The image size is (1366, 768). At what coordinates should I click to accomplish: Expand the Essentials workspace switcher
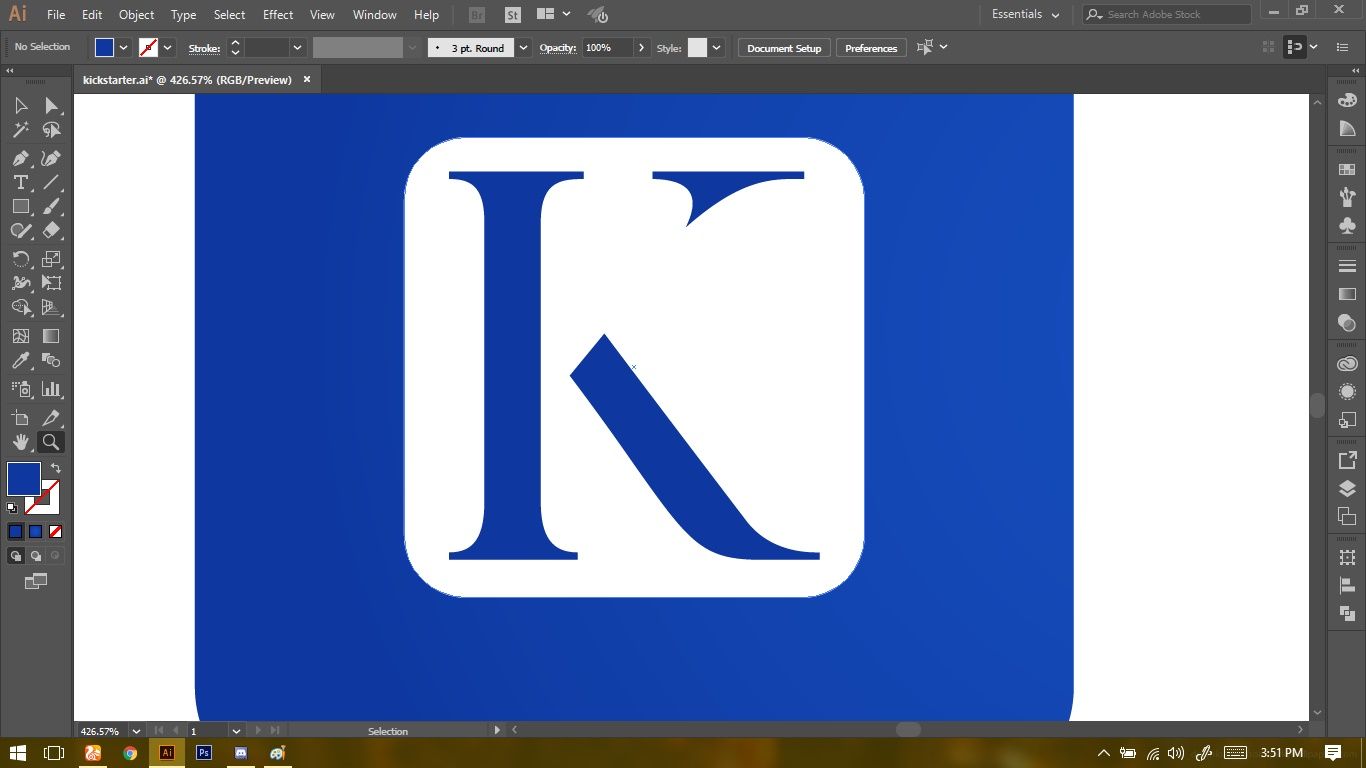pos(1025,15)
